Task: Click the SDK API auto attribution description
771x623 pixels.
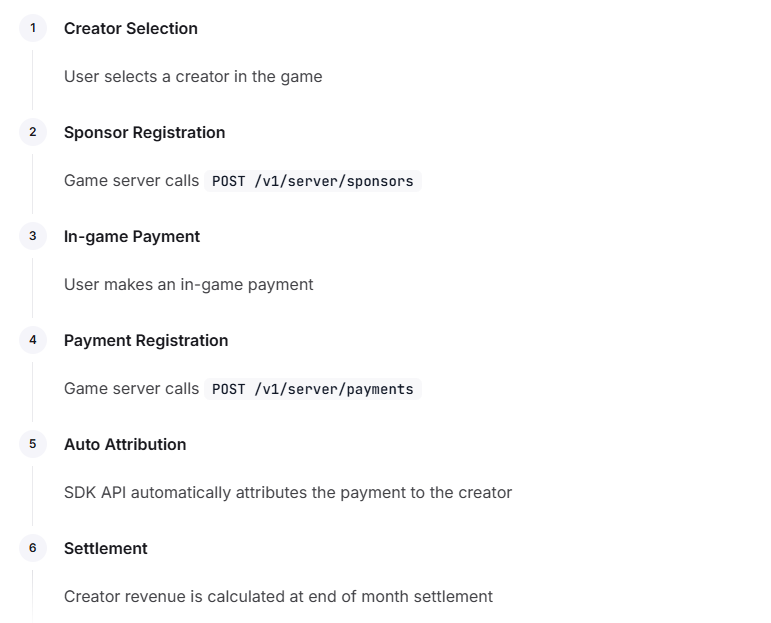Action: (288, 493)
